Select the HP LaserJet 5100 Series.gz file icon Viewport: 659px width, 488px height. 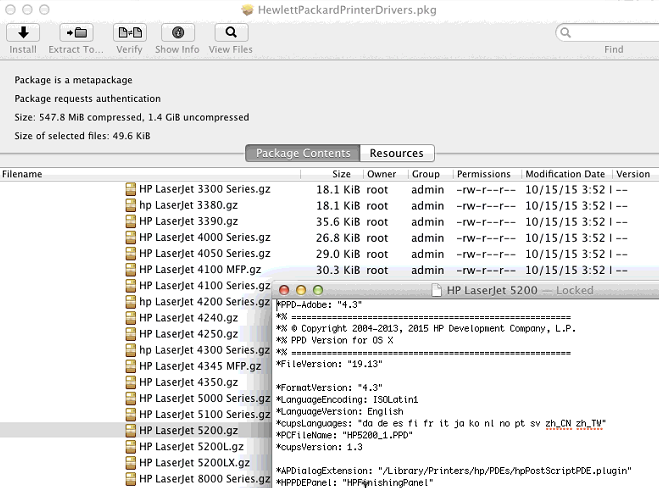click(131, 414)
